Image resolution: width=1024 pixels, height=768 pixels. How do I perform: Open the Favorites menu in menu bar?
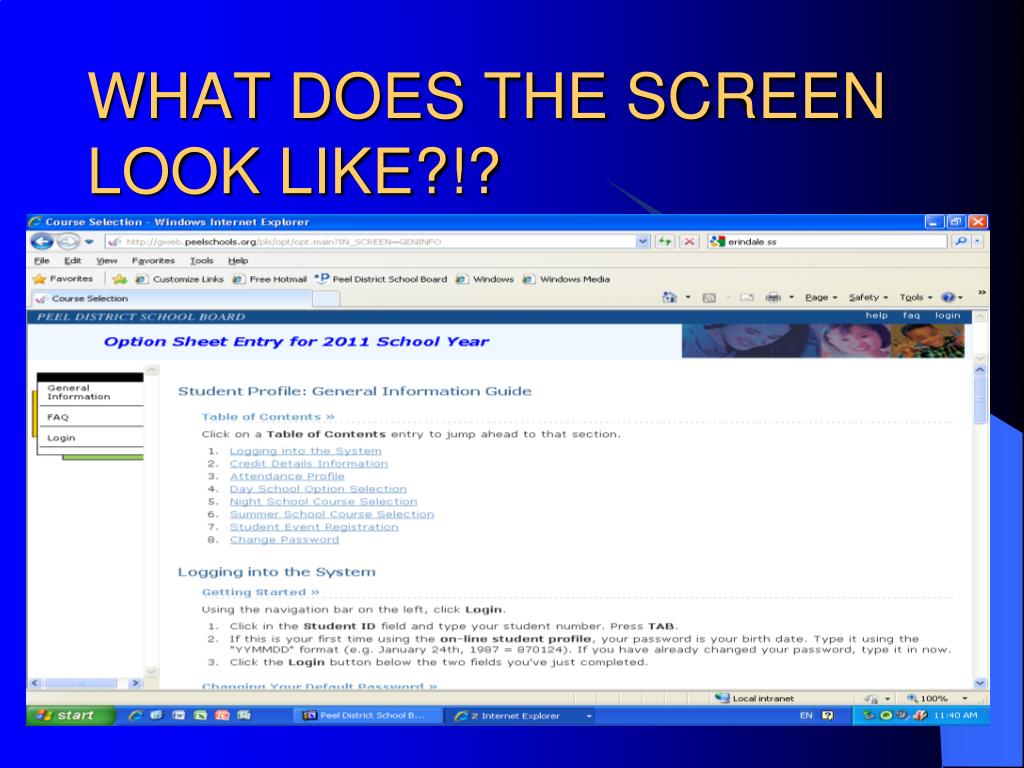(x=153, y=261)
